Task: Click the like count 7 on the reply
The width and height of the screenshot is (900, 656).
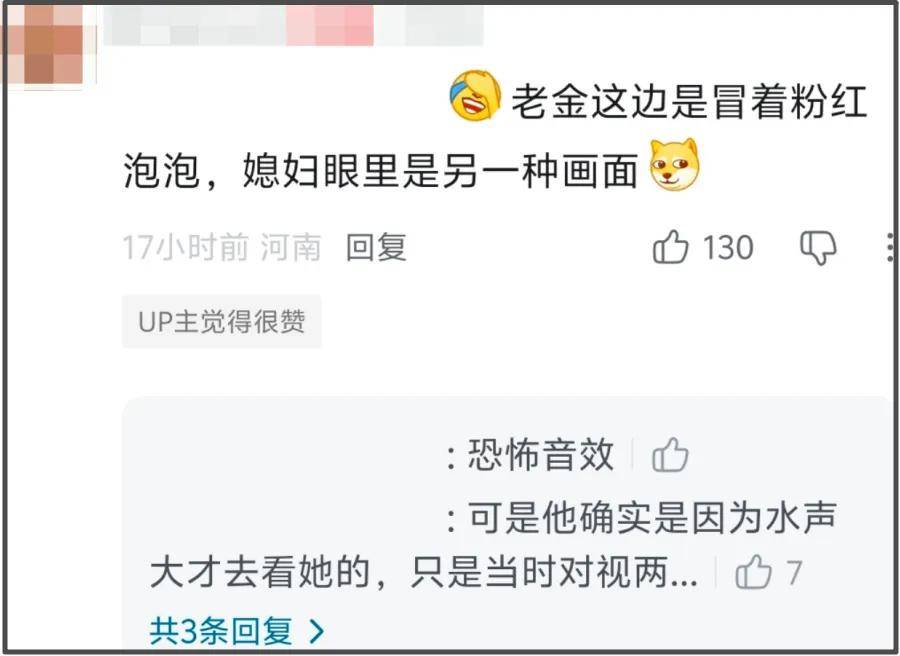Action: pyautogui.click(x=794, y=572)
